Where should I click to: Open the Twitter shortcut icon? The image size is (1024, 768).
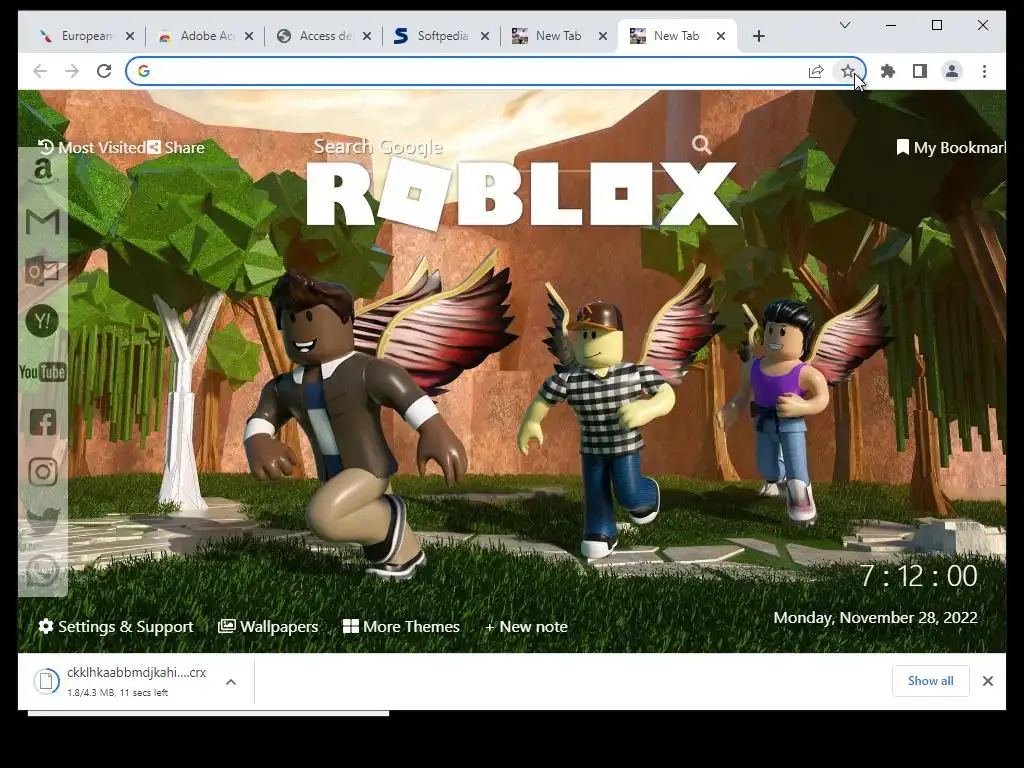42,520
